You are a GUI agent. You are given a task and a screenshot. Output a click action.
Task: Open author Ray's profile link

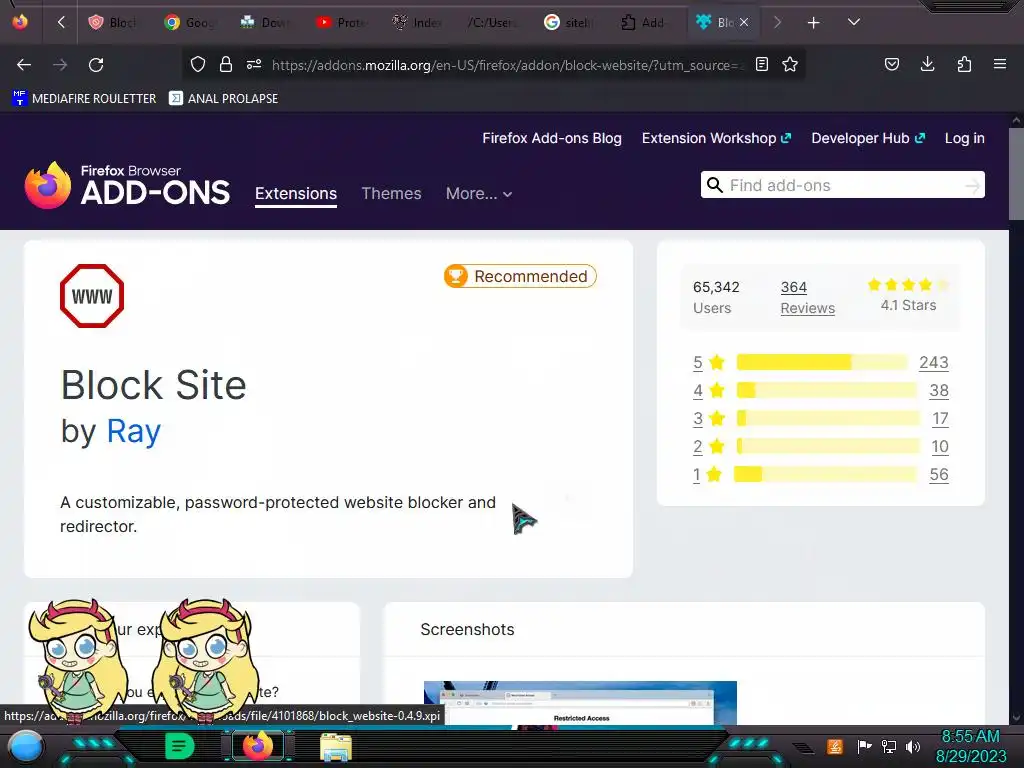(x=133, y=431)
